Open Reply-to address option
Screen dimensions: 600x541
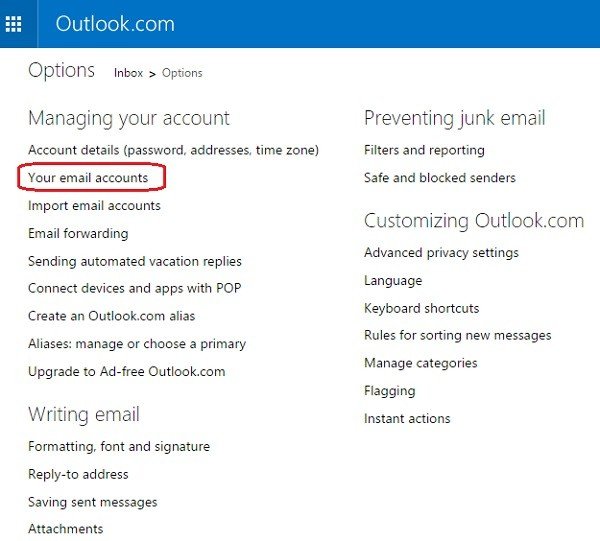(x=78, y=474)
